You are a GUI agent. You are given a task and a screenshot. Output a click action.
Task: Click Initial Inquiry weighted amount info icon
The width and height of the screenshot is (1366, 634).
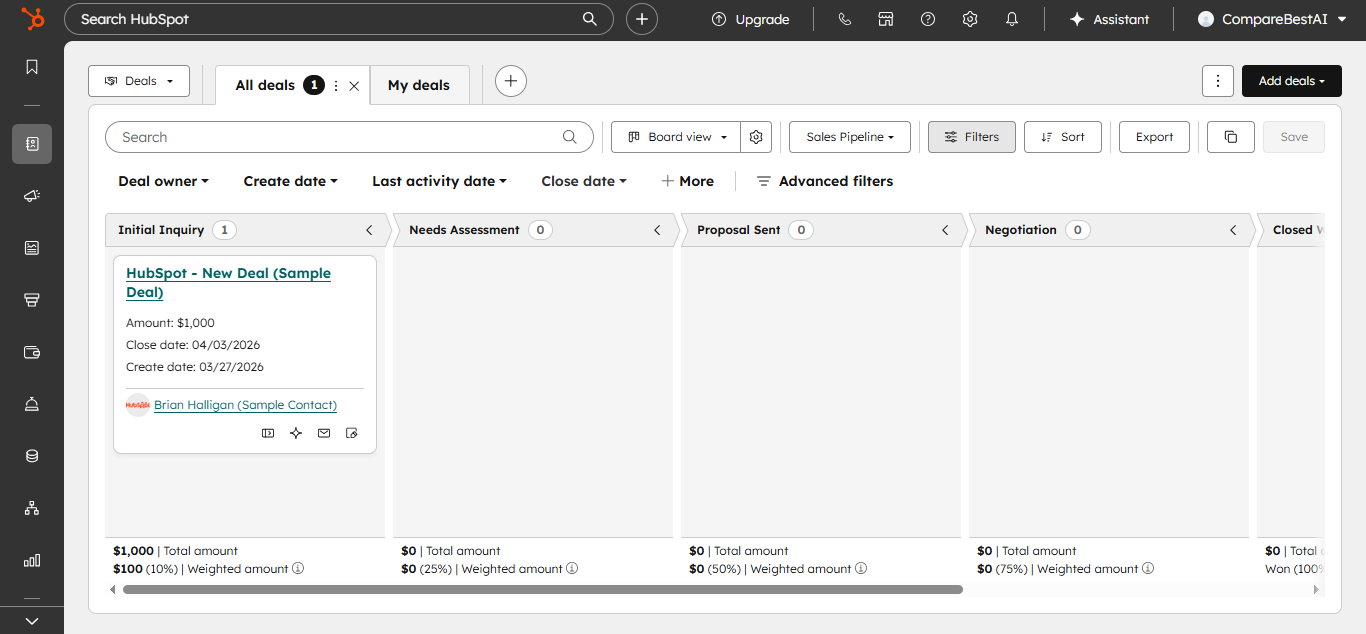pos(298,569)
